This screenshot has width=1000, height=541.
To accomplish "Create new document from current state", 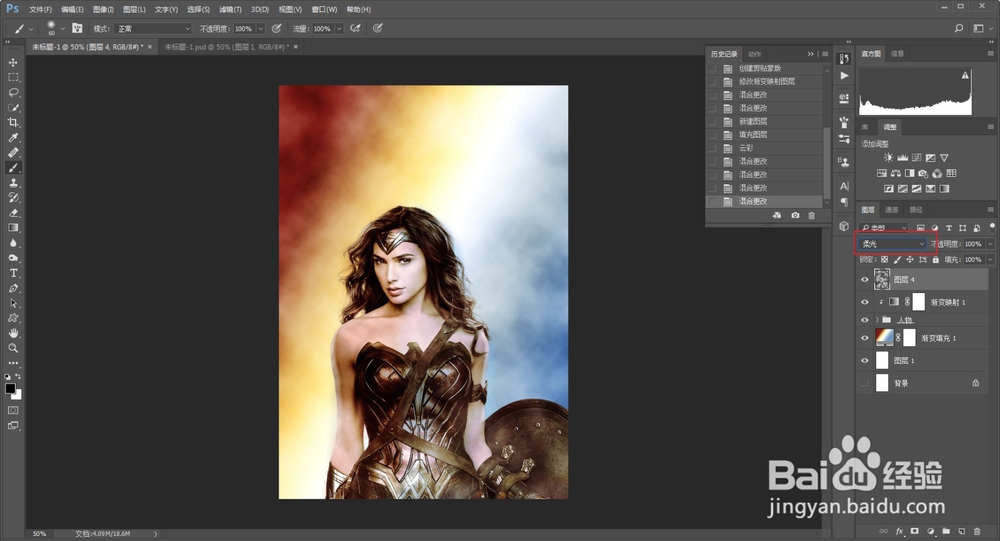I will (777, 216).
